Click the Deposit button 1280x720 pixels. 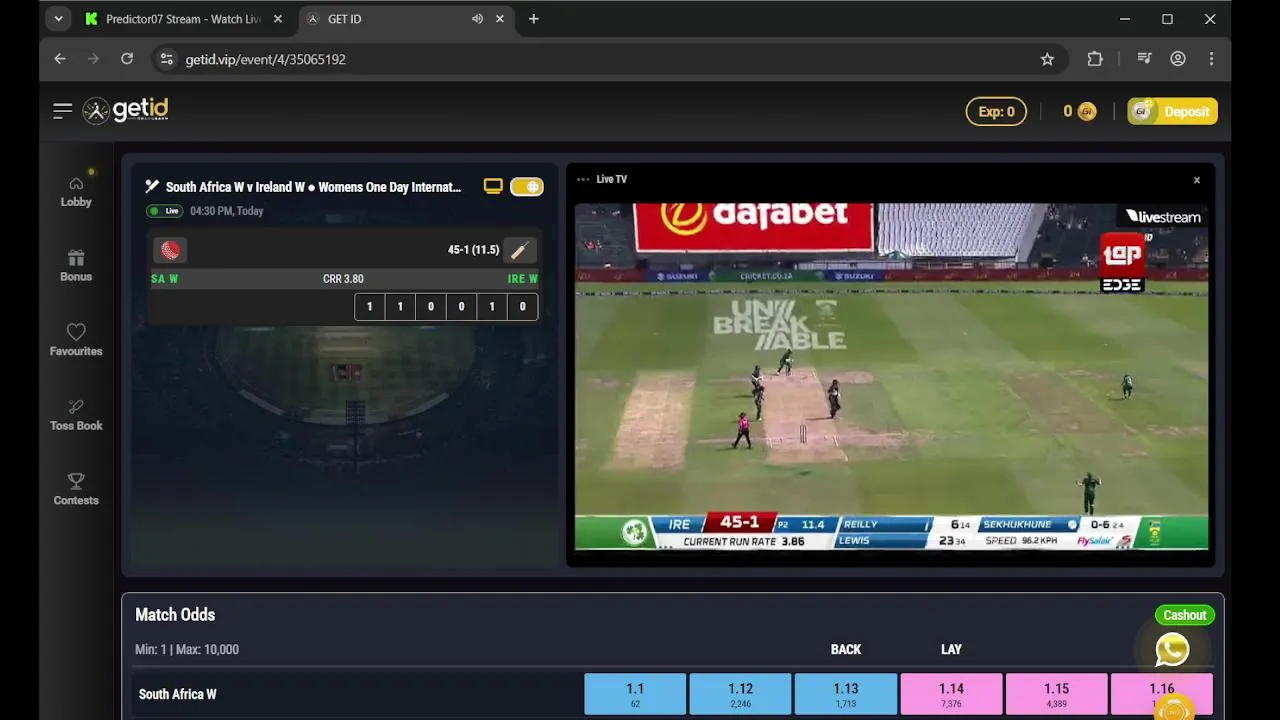pos(1172,111)
